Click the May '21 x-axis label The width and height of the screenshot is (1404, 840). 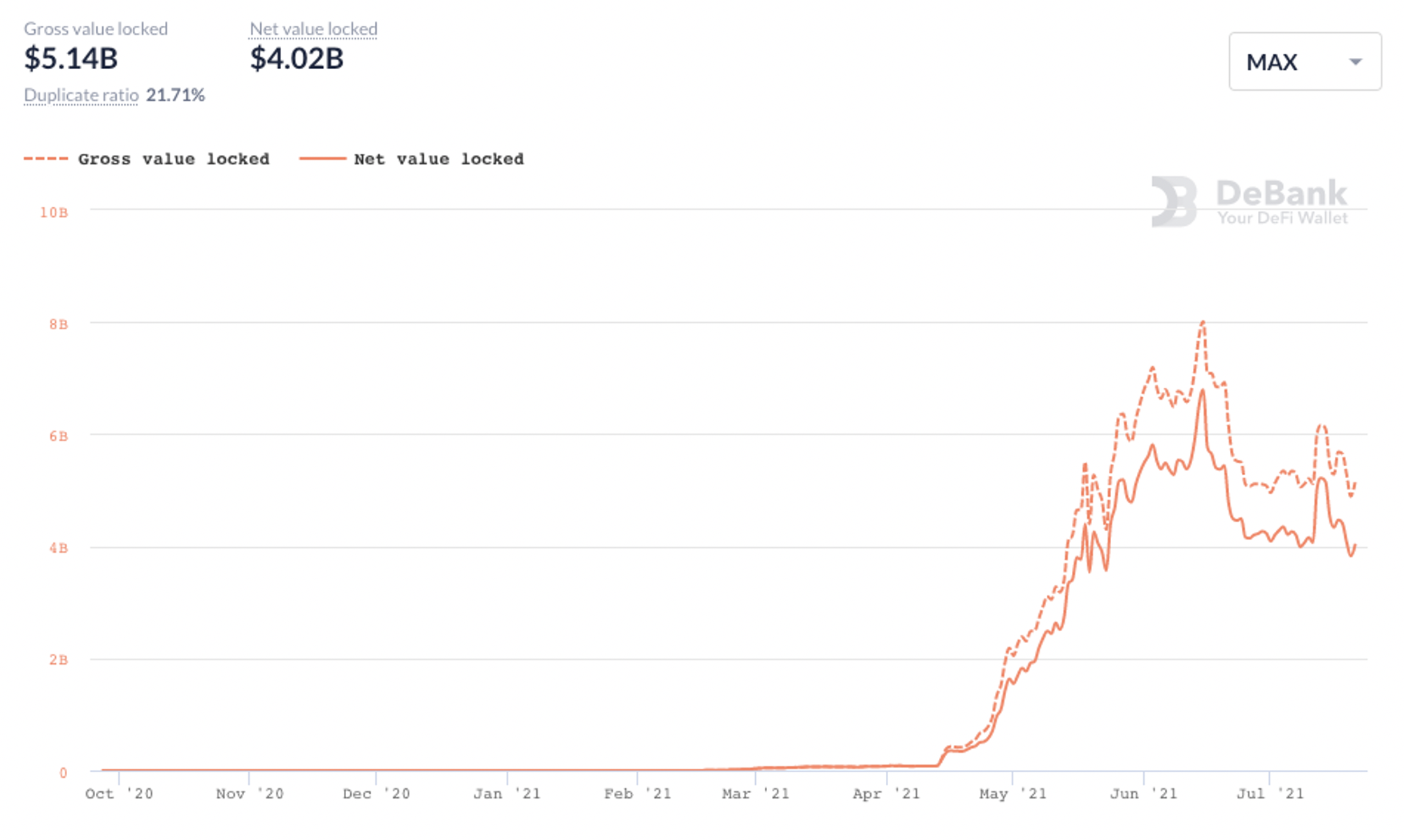click(x=1012, y=794)
